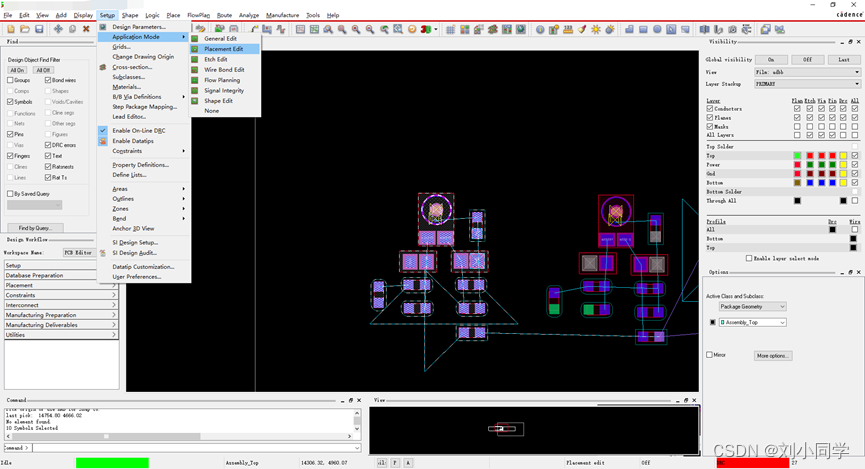
Task: Open the Package Geometry class dropdown
Action: coord(753,306)
